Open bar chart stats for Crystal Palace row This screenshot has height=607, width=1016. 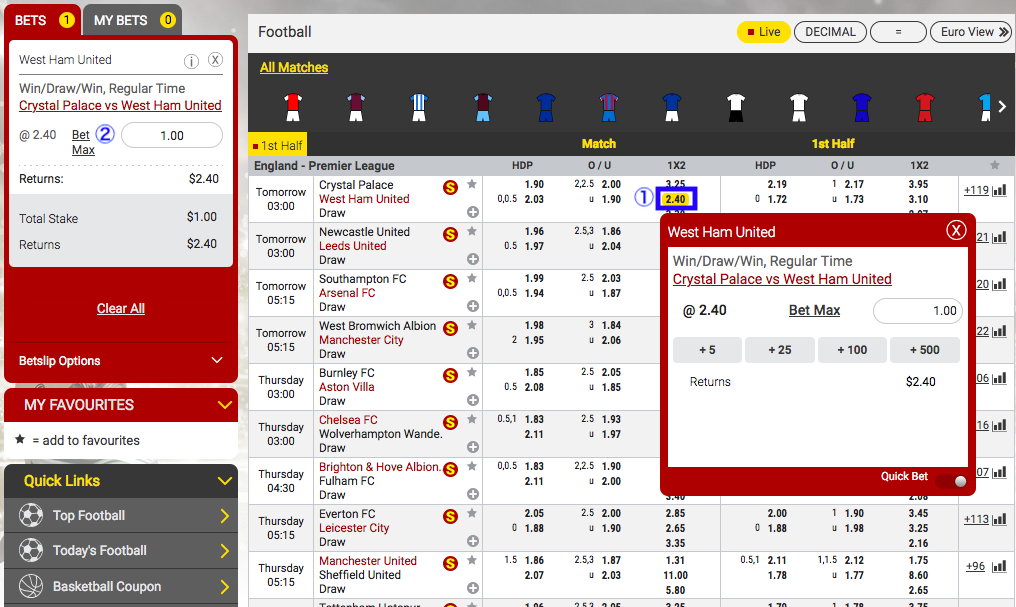1000,190
